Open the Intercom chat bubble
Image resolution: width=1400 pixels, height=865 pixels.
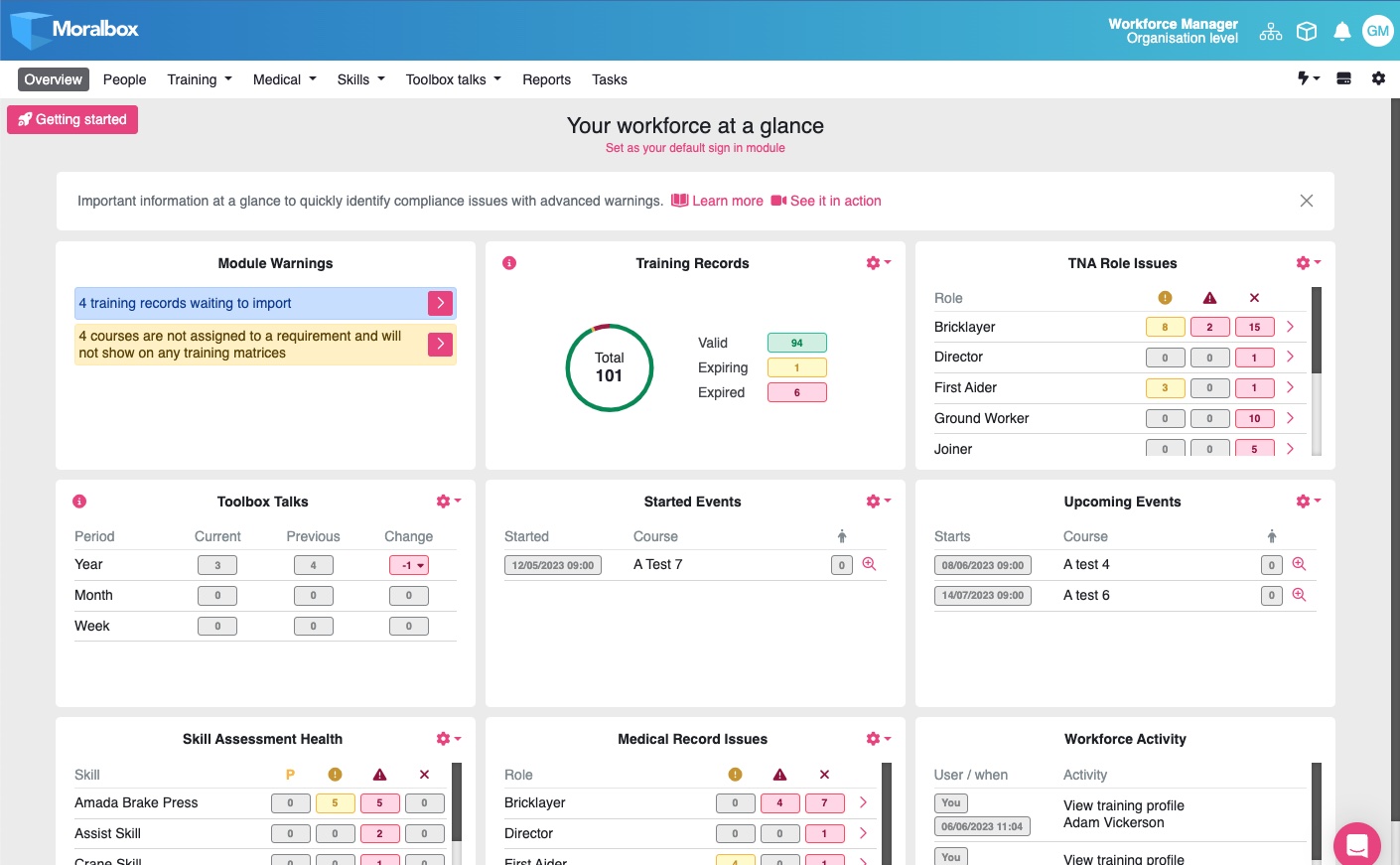1356,843
